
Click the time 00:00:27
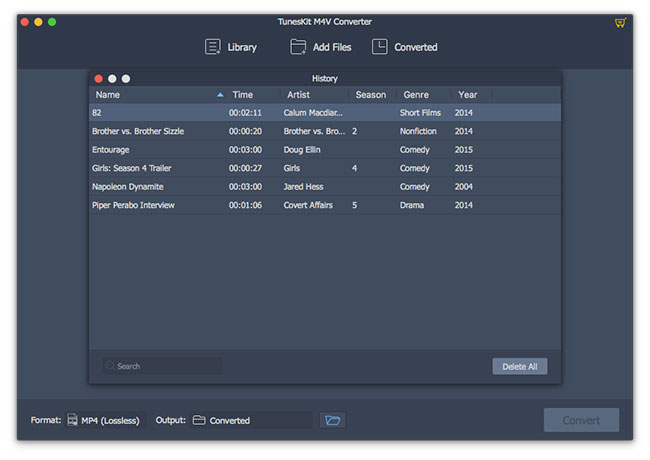tap(245, 168)
